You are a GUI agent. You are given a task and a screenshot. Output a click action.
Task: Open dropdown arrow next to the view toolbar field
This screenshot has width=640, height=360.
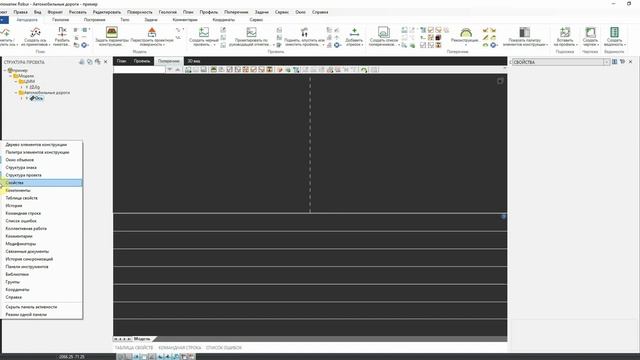click(169, 70)
